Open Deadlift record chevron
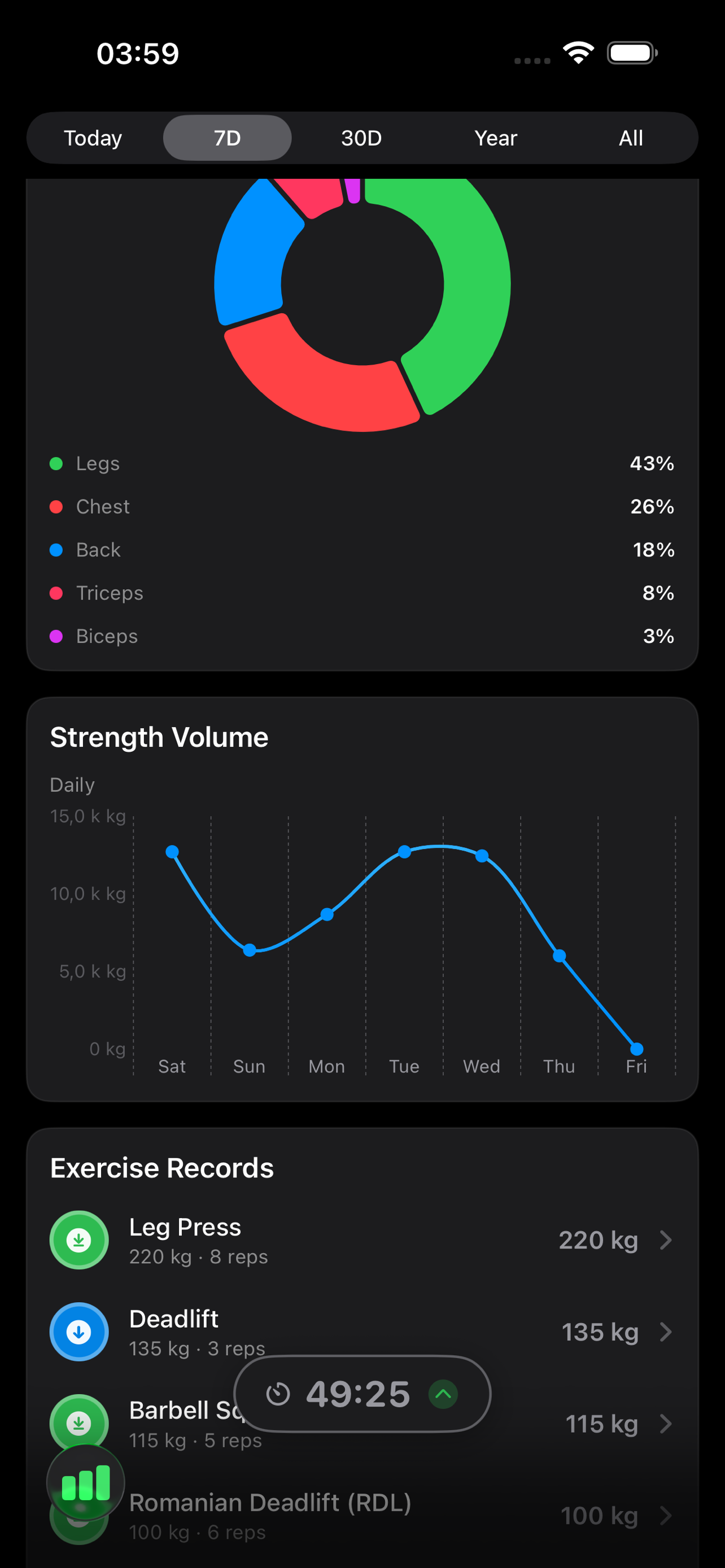The width and height of the screenshot is (725, 1568). tap(666, 1331)
